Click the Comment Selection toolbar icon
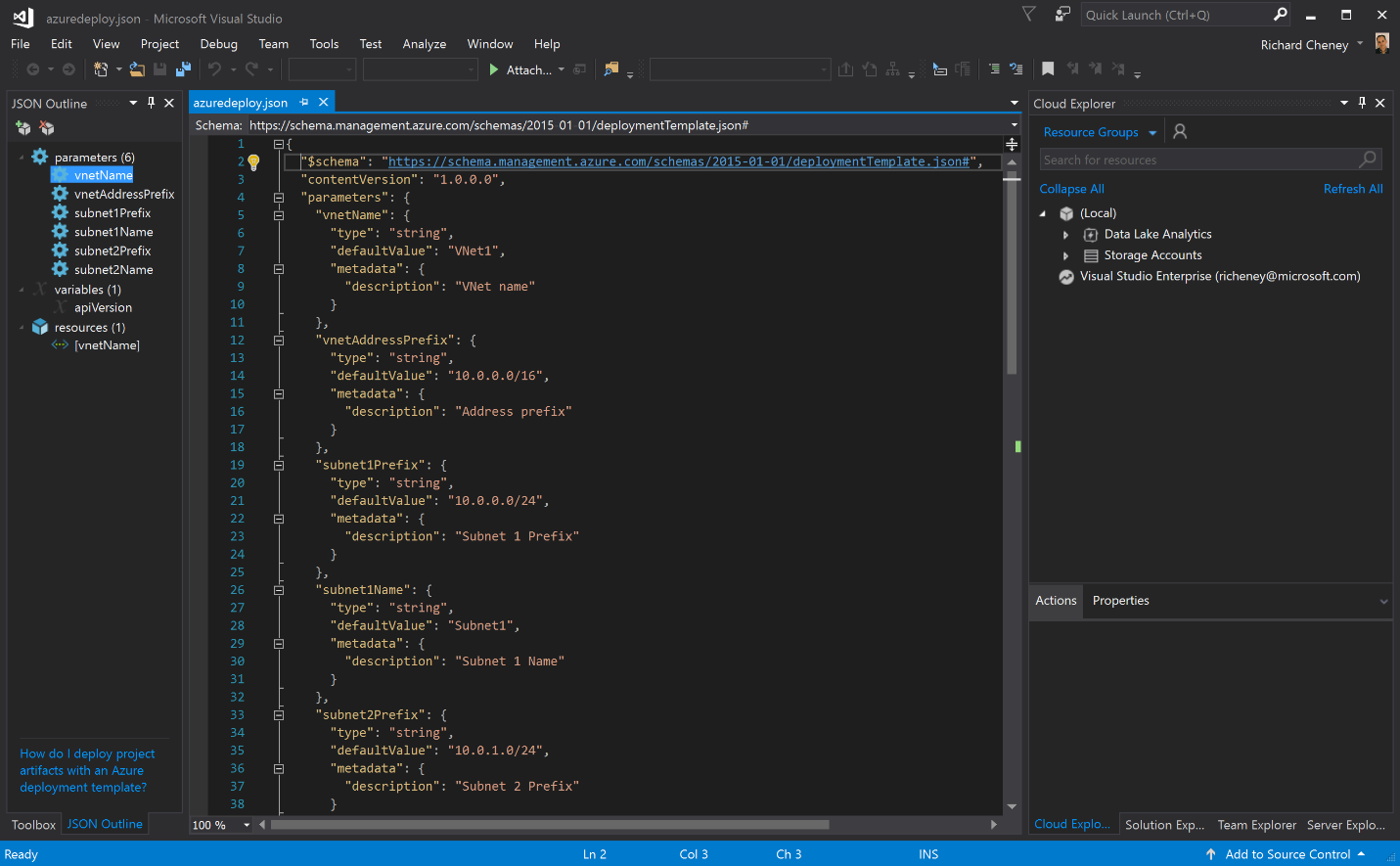 click(x=994, y=69)
